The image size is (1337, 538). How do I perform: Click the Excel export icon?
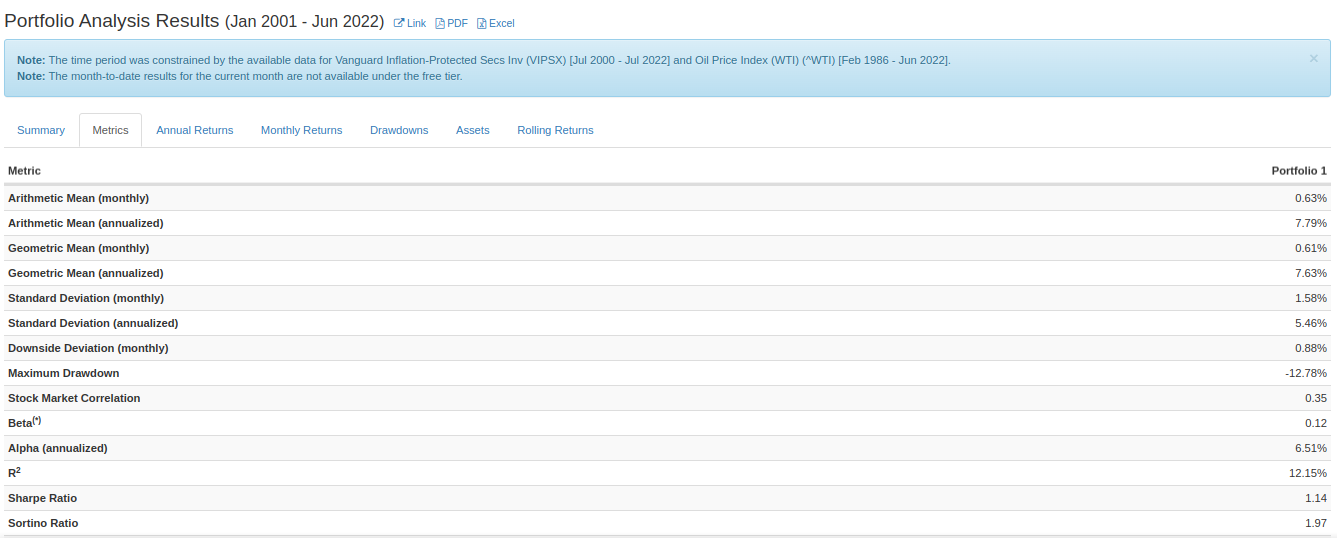[x=482, y=23]
